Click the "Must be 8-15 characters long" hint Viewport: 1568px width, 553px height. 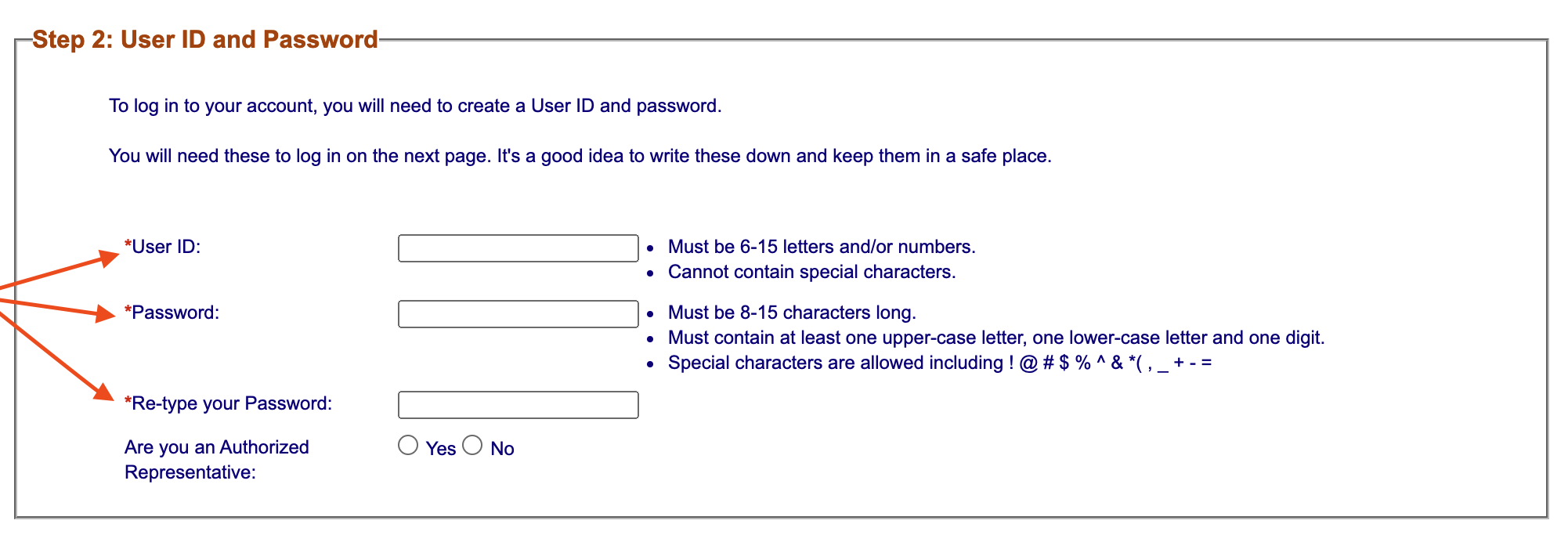tap(791, 313)
